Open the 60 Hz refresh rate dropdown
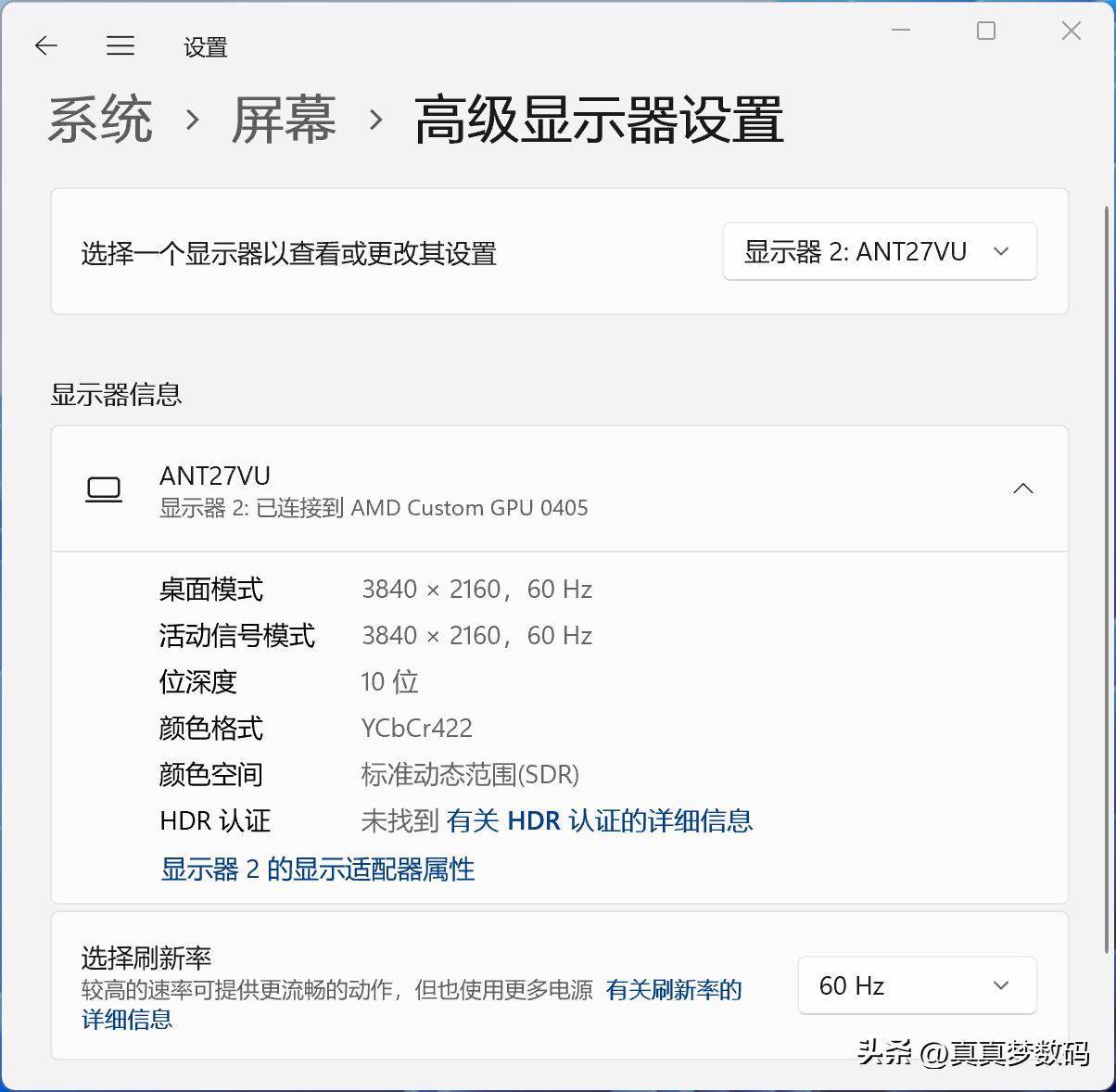Screen dimensions: 1116x1092 click(916, 985)
